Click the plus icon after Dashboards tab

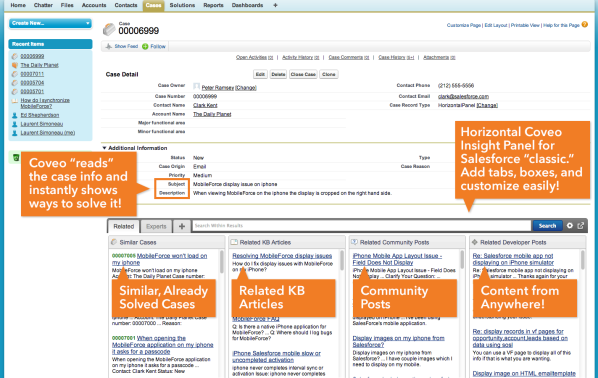275,5
